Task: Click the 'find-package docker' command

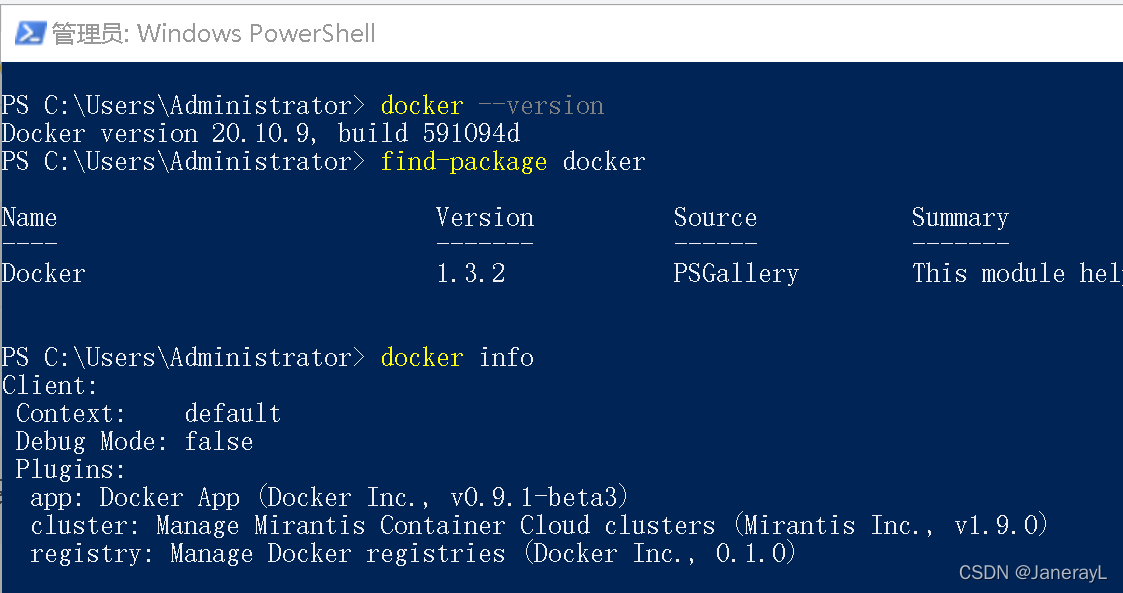Action: coord(512,160)
